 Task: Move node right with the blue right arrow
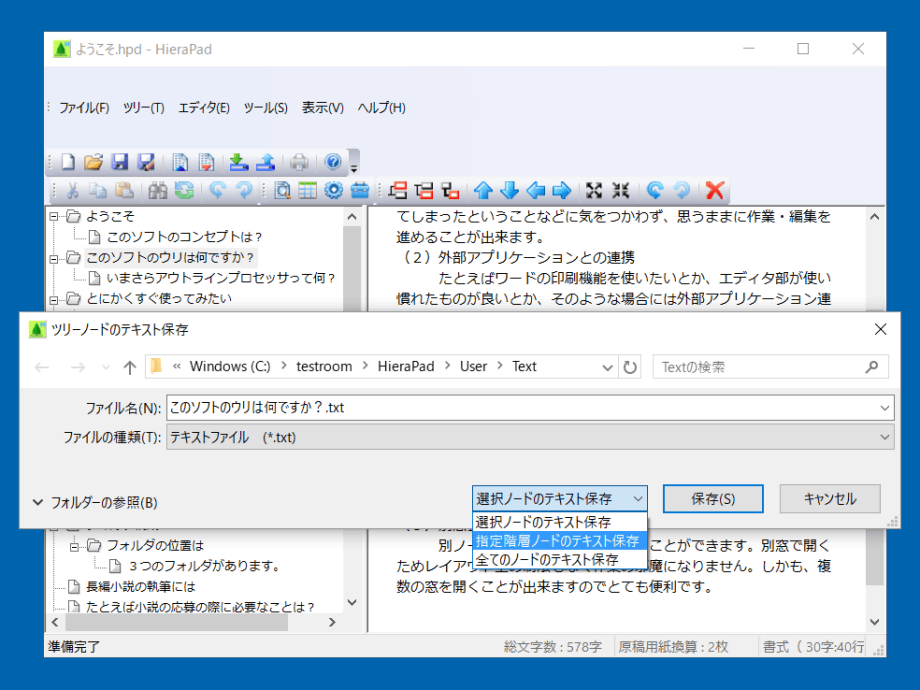(562, 190)
